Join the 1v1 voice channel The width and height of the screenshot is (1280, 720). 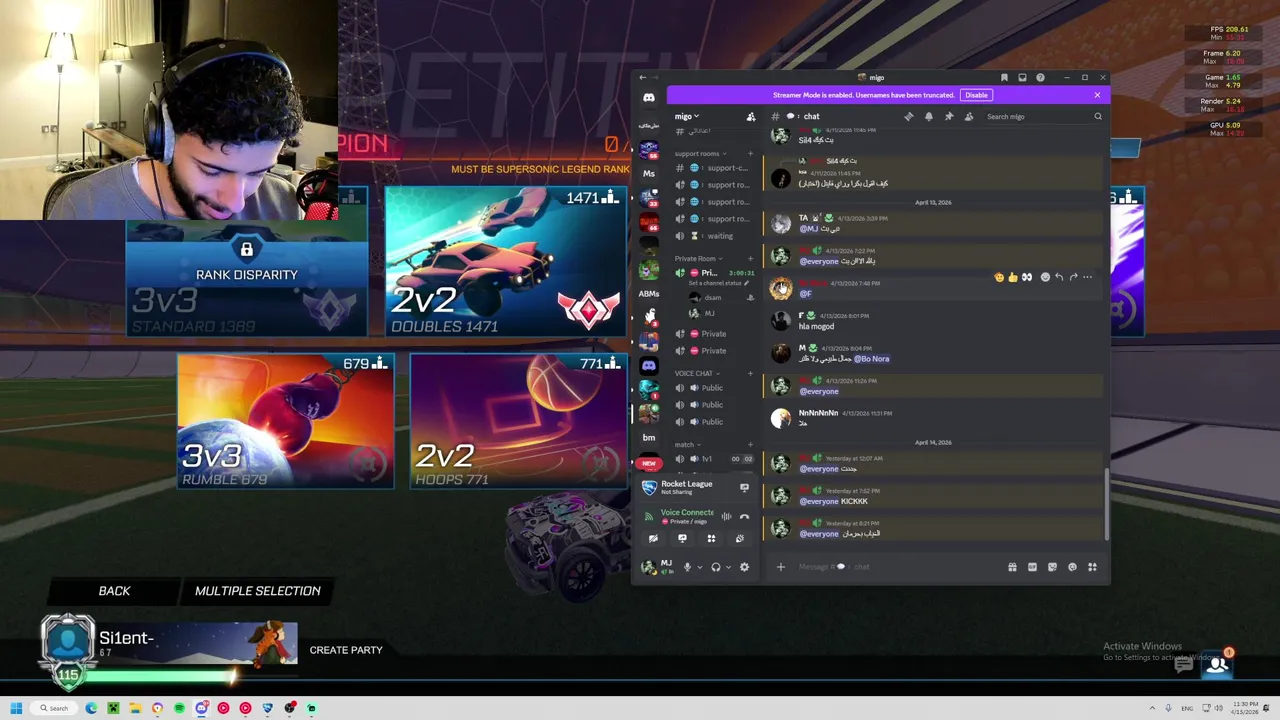click(714, 459)
